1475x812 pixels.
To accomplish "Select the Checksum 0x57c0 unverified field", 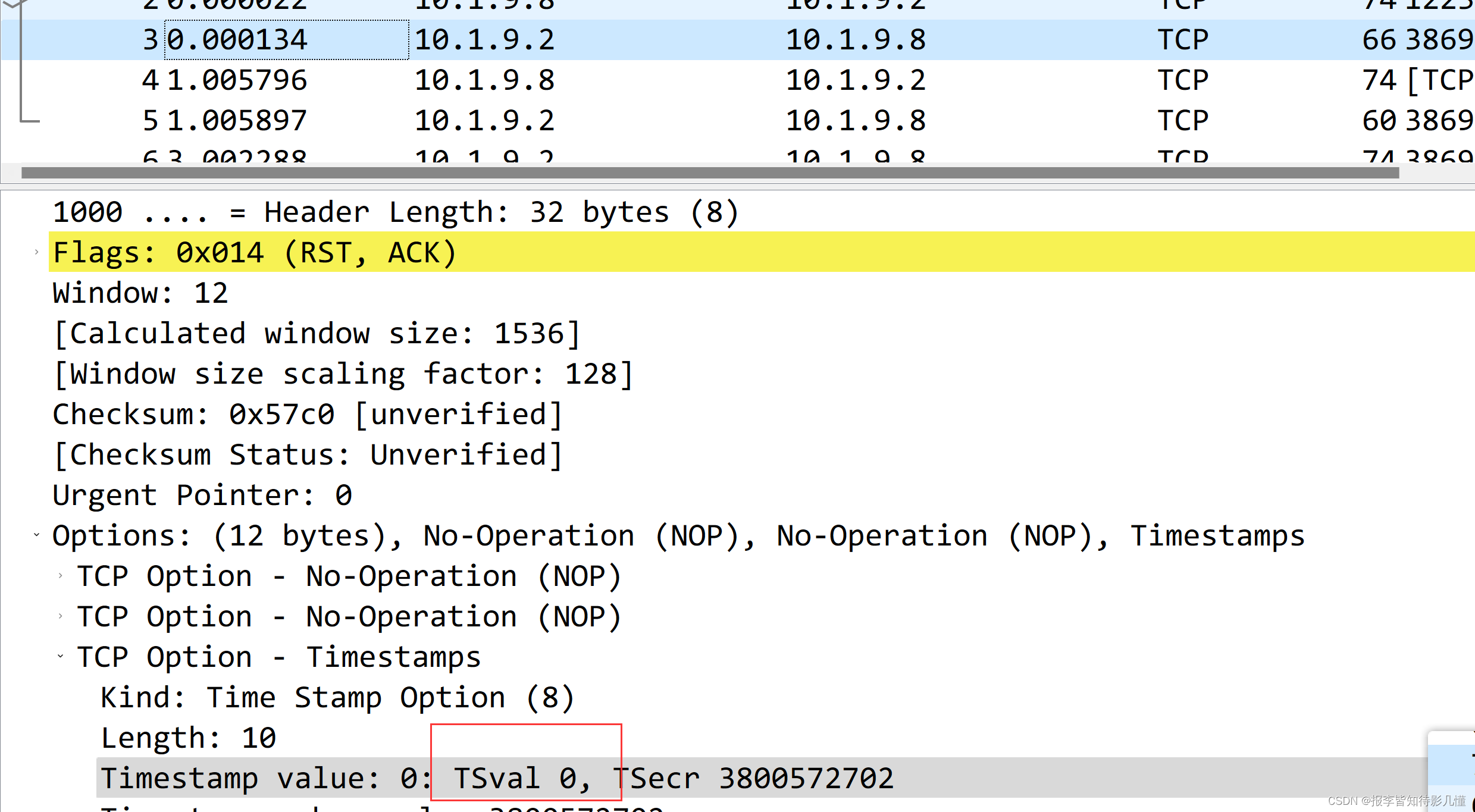I will coord(308,414).
